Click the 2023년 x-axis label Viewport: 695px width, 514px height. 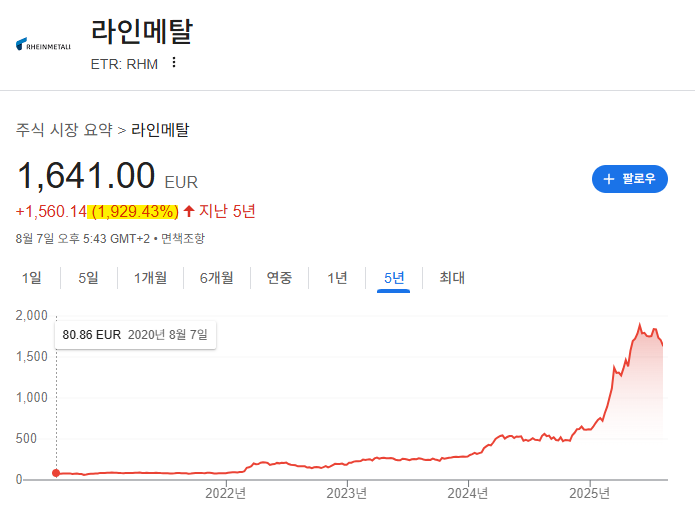tap(347, 493)
